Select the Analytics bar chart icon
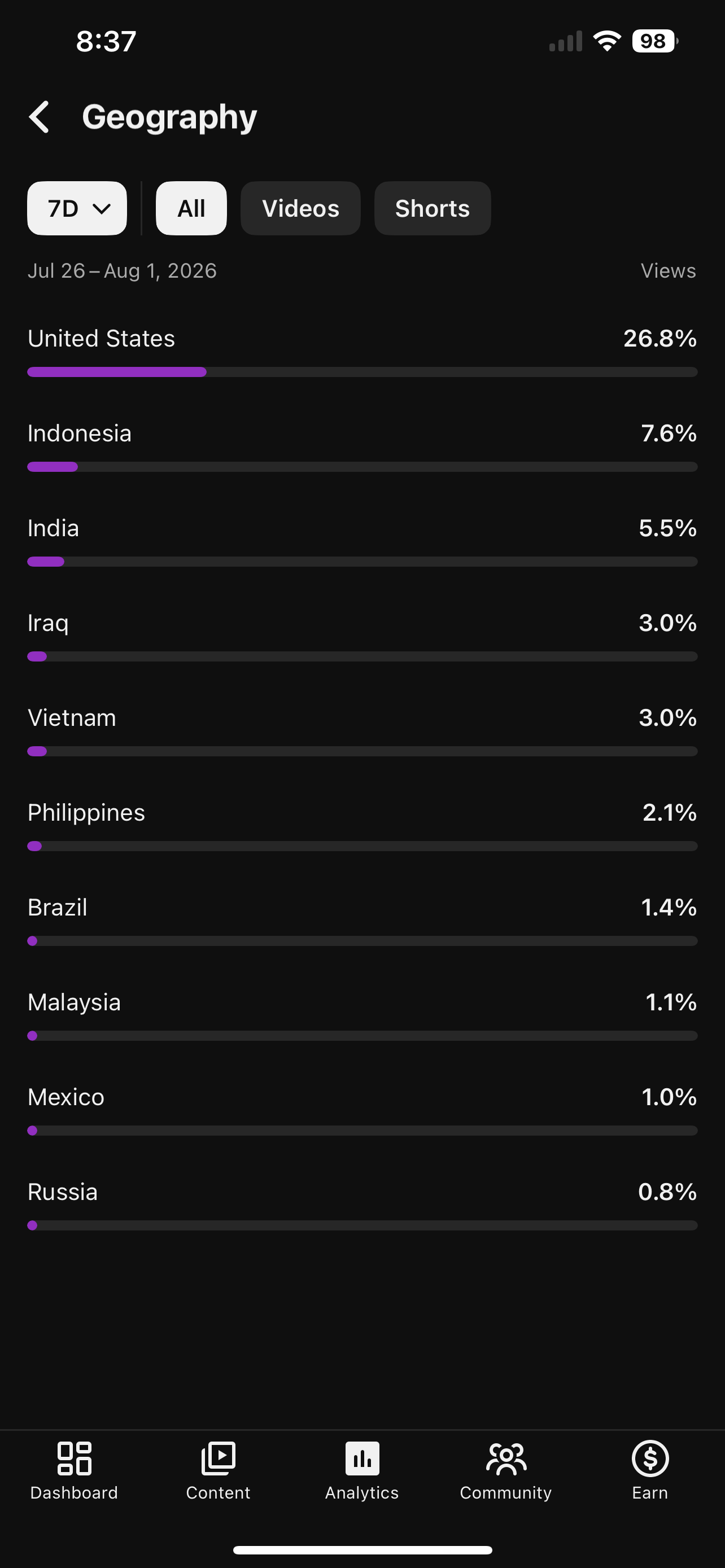The height and width of the screenshot is (1568, 725). click(x=362, y=1458)
